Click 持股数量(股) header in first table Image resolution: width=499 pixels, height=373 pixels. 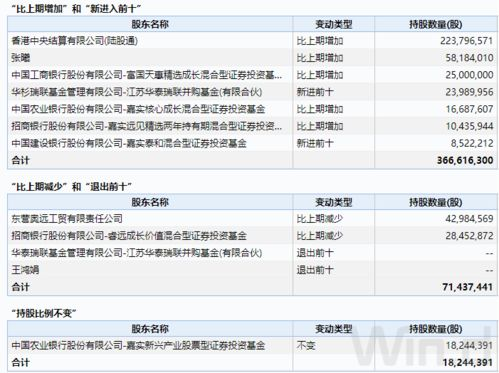[x=436, y=24]
